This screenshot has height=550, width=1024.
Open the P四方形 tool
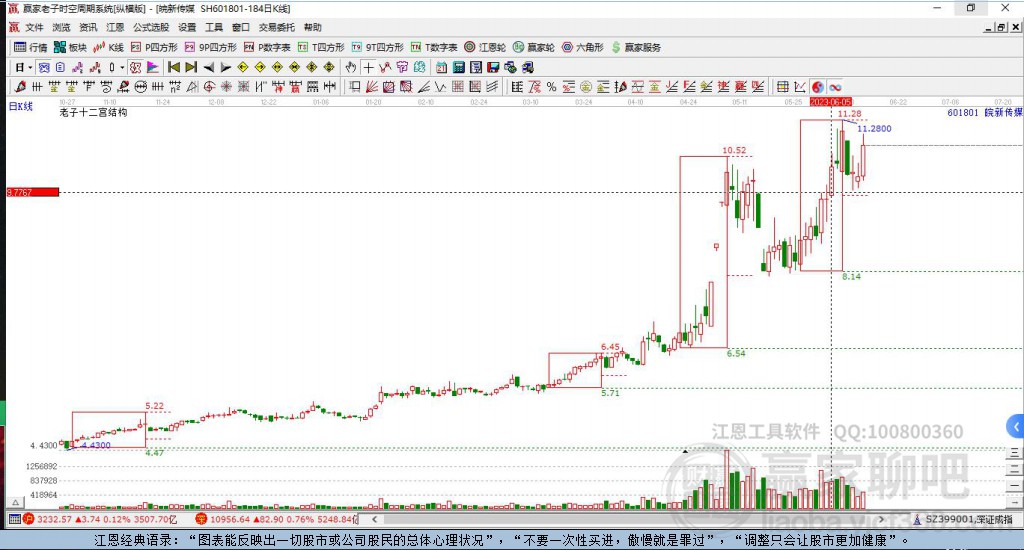(x=154, y=47)
